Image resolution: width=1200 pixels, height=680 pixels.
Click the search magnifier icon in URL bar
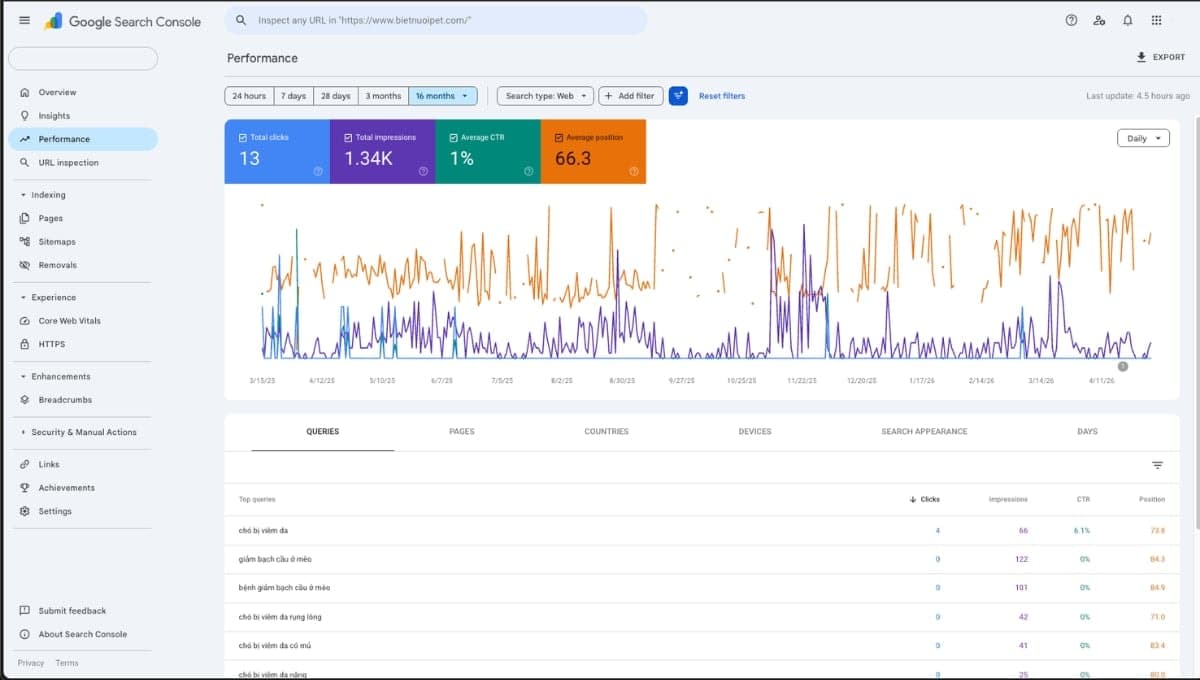pyautogui.click(x=240, y=20)
